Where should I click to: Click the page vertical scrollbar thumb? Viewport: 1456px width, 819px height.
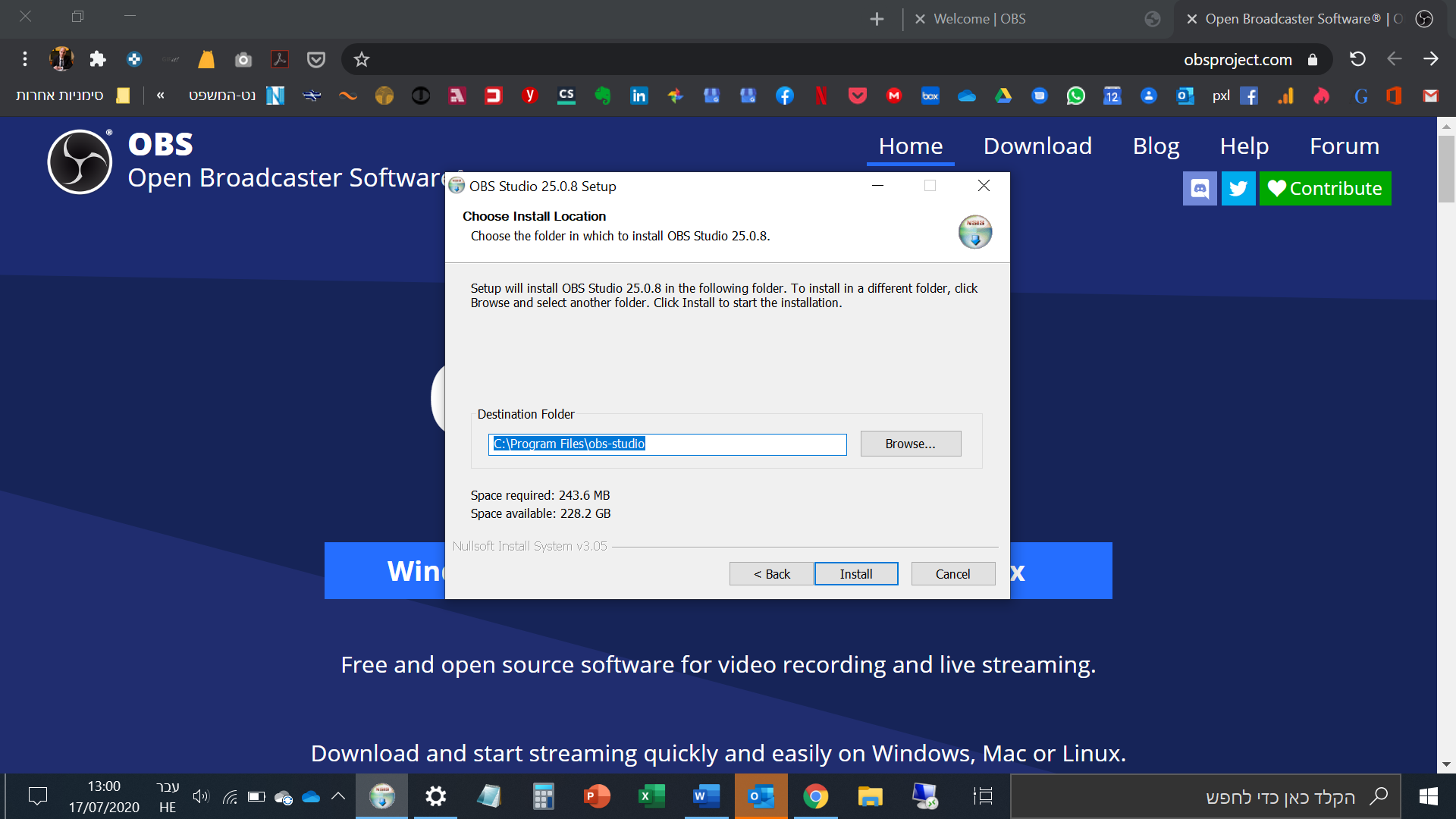tap(1446, 168)
